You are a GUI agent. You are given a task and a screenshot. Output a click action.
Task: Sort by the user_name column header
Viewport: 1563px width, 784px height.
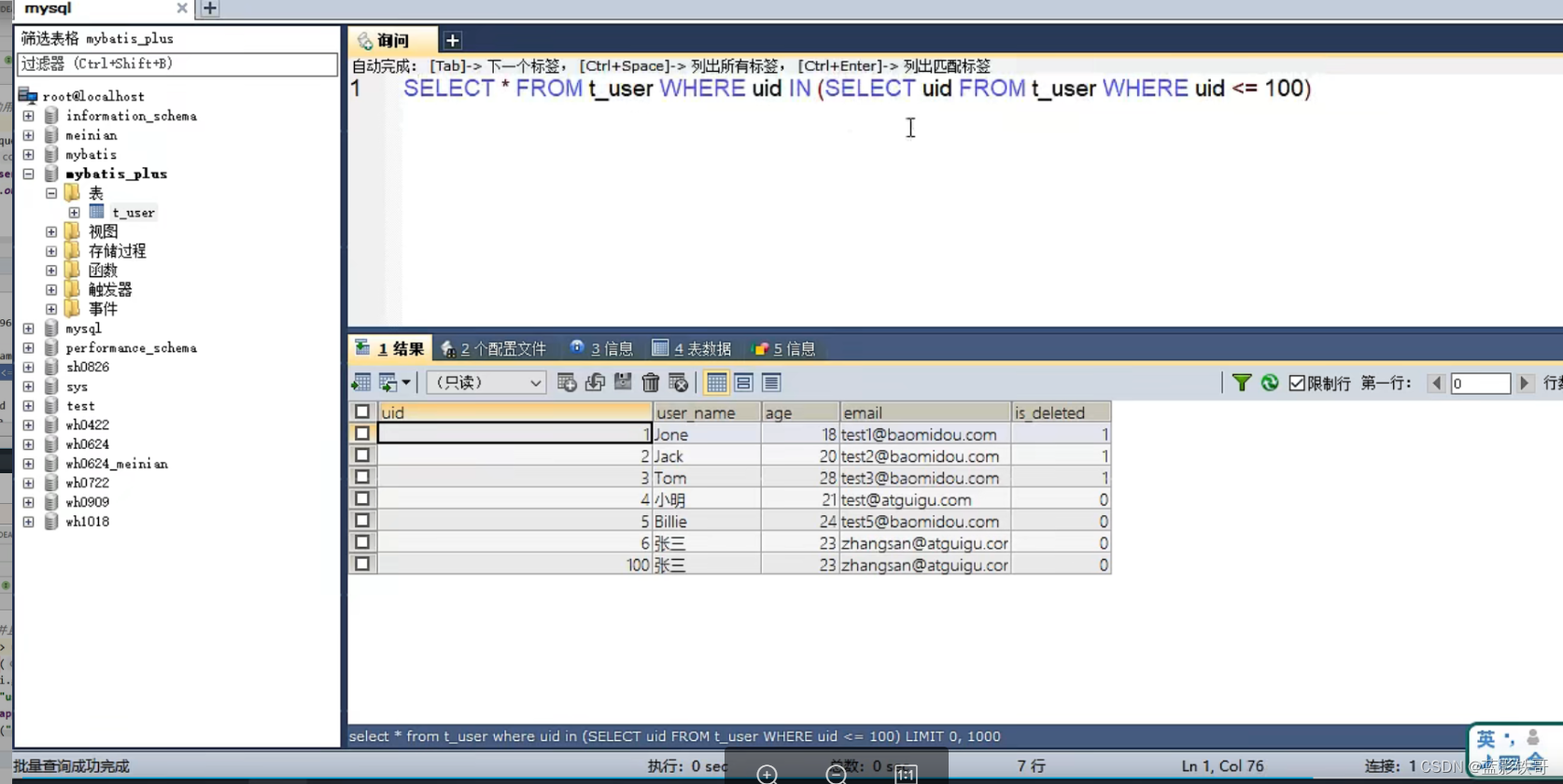[x=707, y=413]
